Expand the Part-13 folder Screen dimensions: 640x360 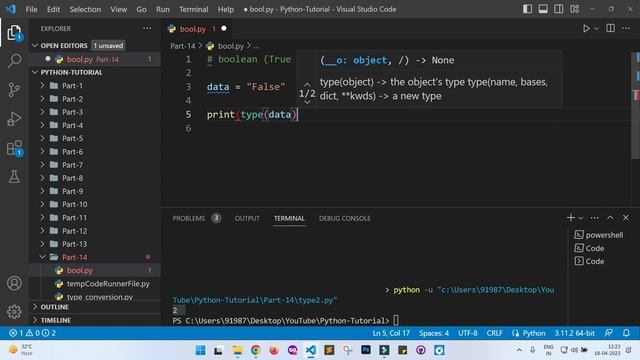pos(74,244)
